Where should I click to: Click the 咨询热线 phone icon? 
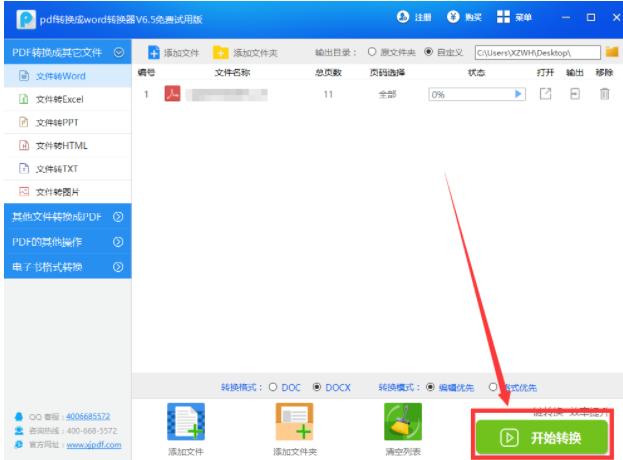(x=19, y=431)
